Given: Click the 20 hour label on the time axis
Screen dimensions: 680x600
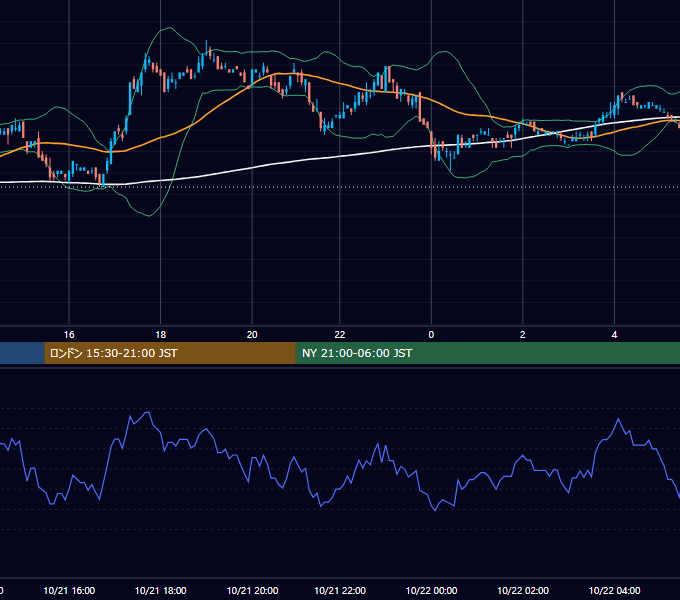Looking at the screenshot, I should 252,335.
